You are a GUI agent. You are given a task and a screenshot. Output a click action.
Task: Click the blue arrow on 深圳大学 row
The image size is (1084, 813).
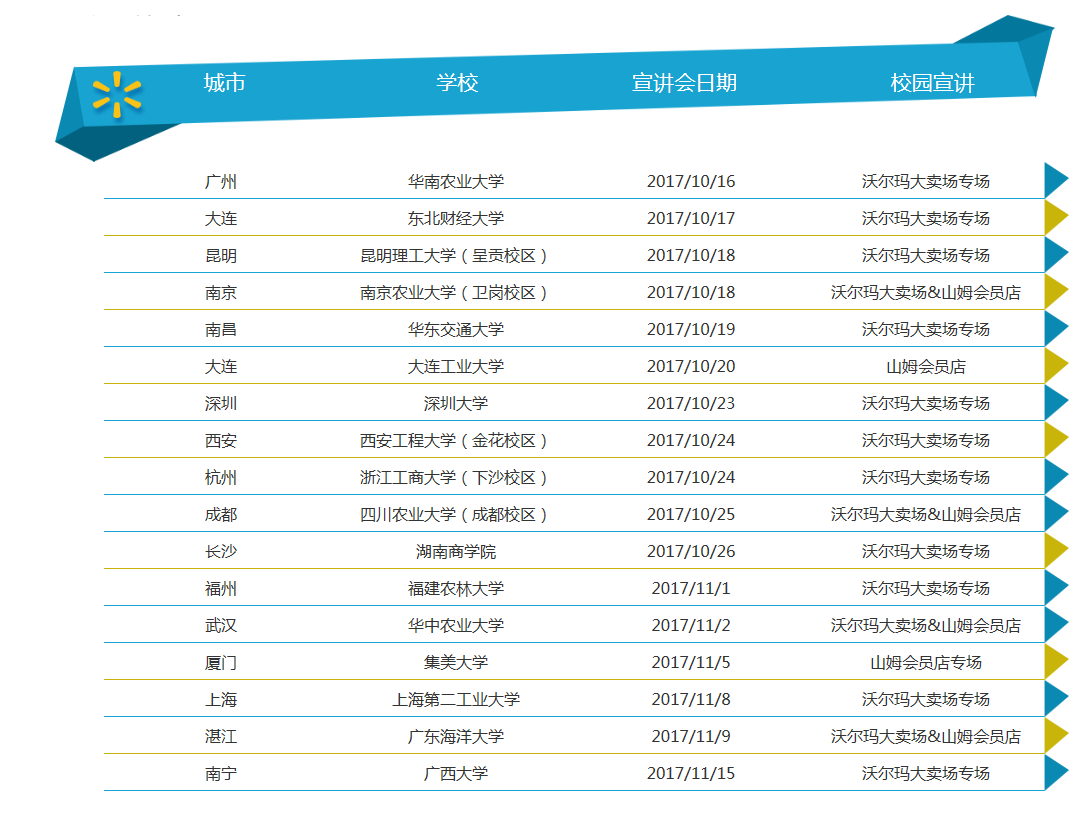click(1055, 403)
